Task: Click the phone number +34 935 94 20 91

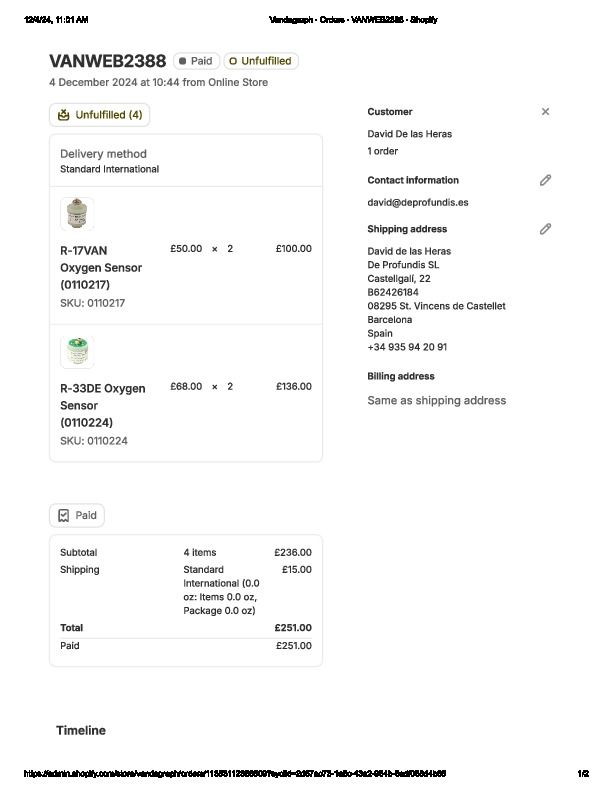Action: coord(407,347)
